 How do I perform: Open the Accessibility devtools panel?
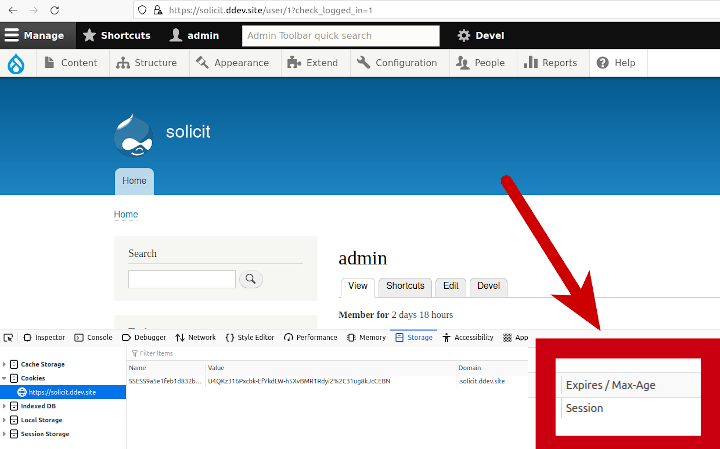tap(467, 337)
